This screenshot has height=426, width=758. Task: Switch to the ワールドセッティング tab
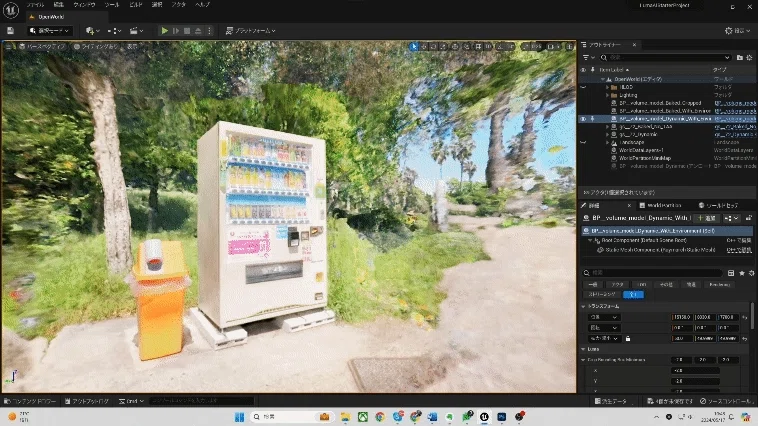[718, 206]
